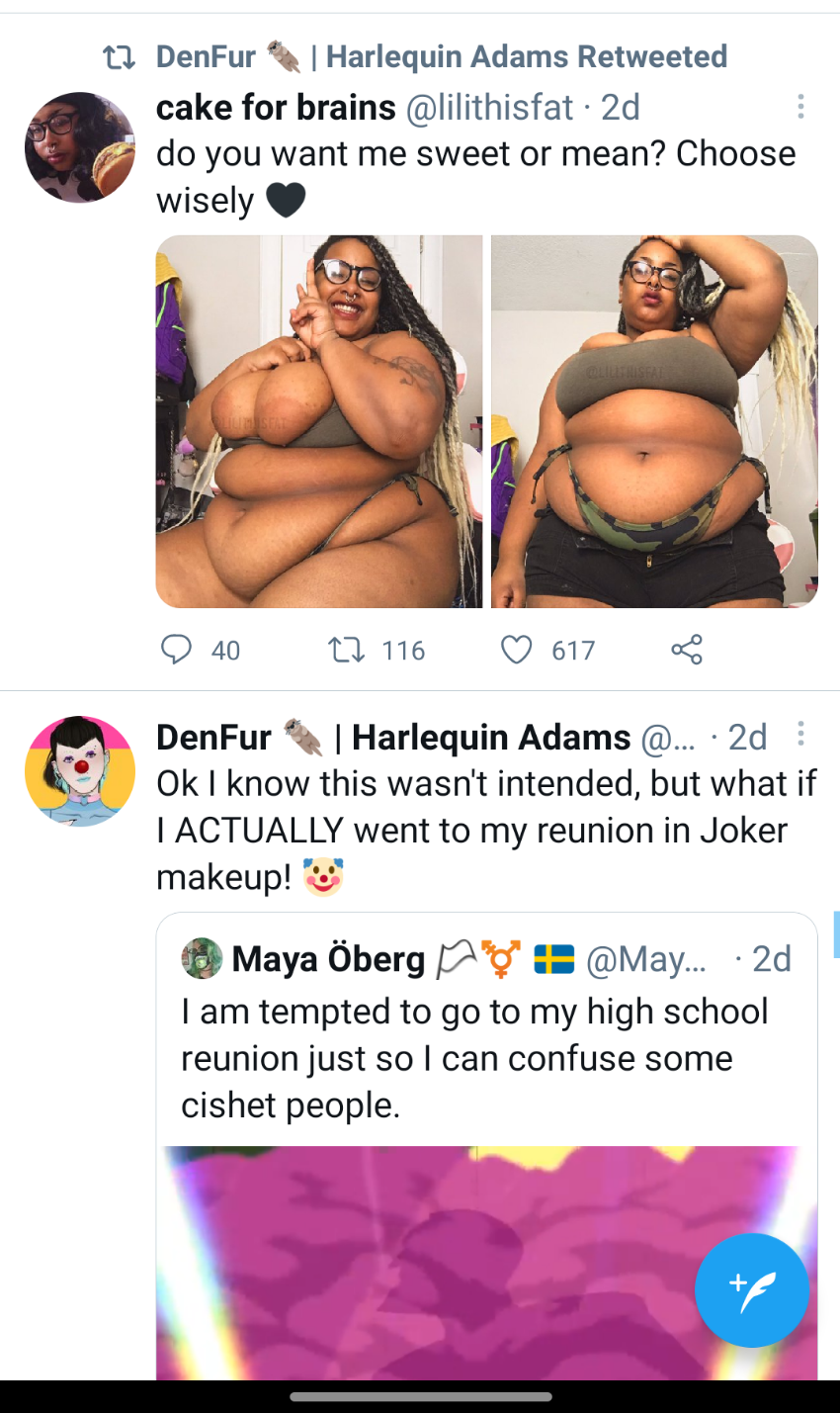
Task: Open the quoted Maya Öberg tweet text
Action: [x=474, y=1058]
